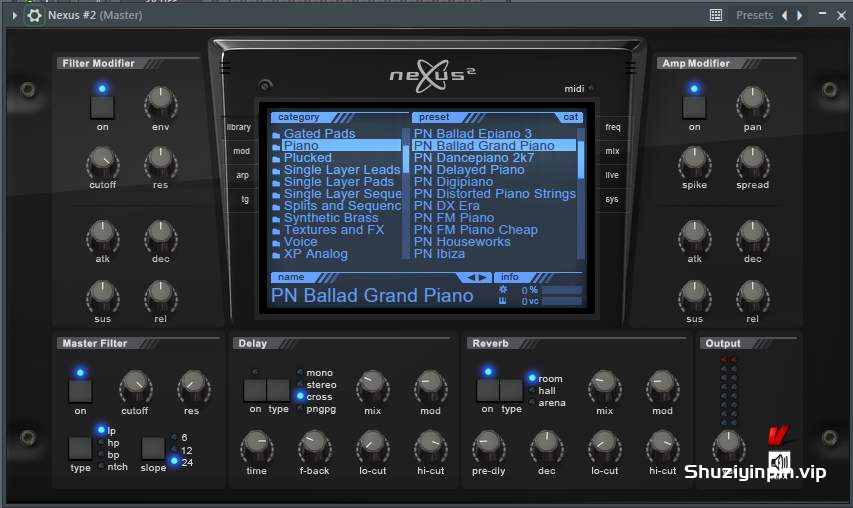Click the Amp Modifier atk knob
This screenshot has width=853, height=508.
click(x=694, y=236)
